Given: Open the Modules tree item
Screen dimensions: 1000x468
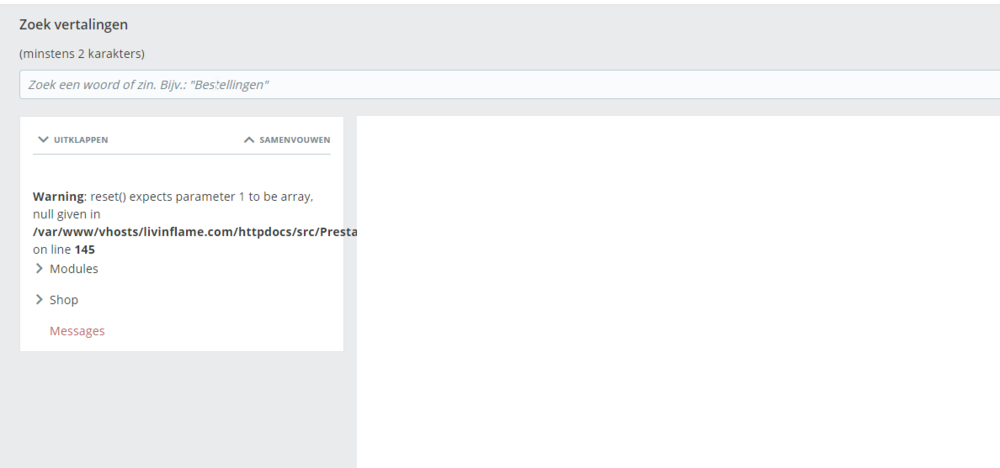Looking at the screenshot, I should coord(74,268).
